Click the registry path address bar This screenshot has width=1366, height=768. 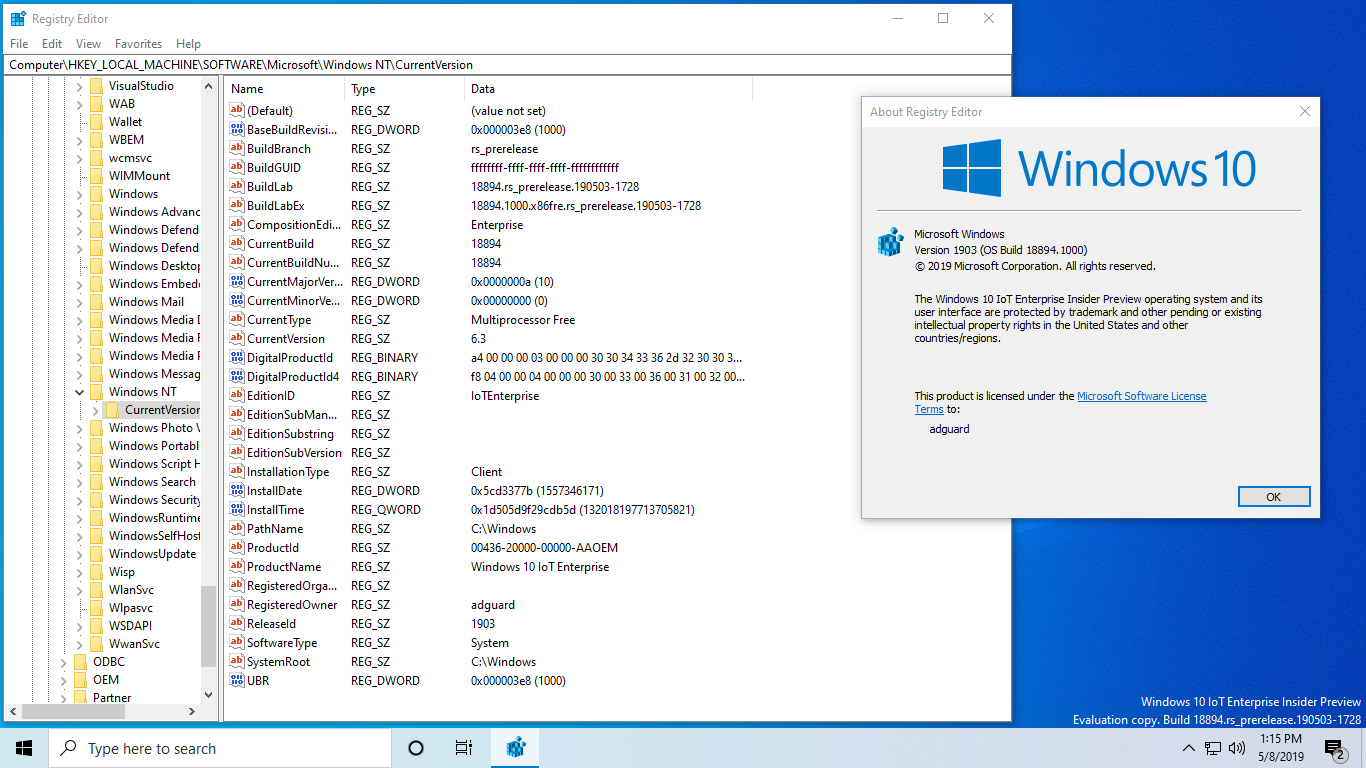click(507, 65)
